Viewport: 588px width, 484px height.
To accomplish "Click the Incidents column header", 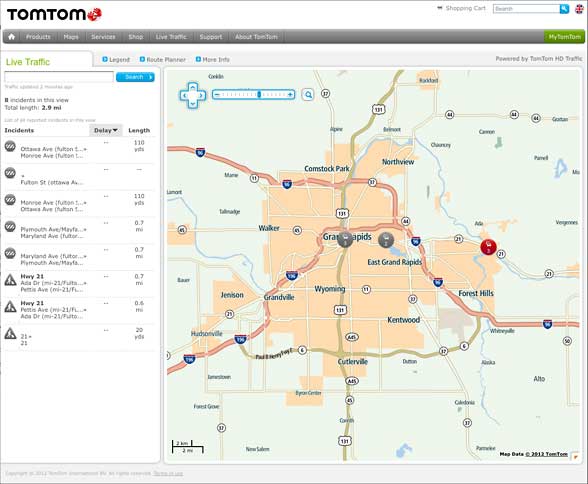I will pos(19,130).
